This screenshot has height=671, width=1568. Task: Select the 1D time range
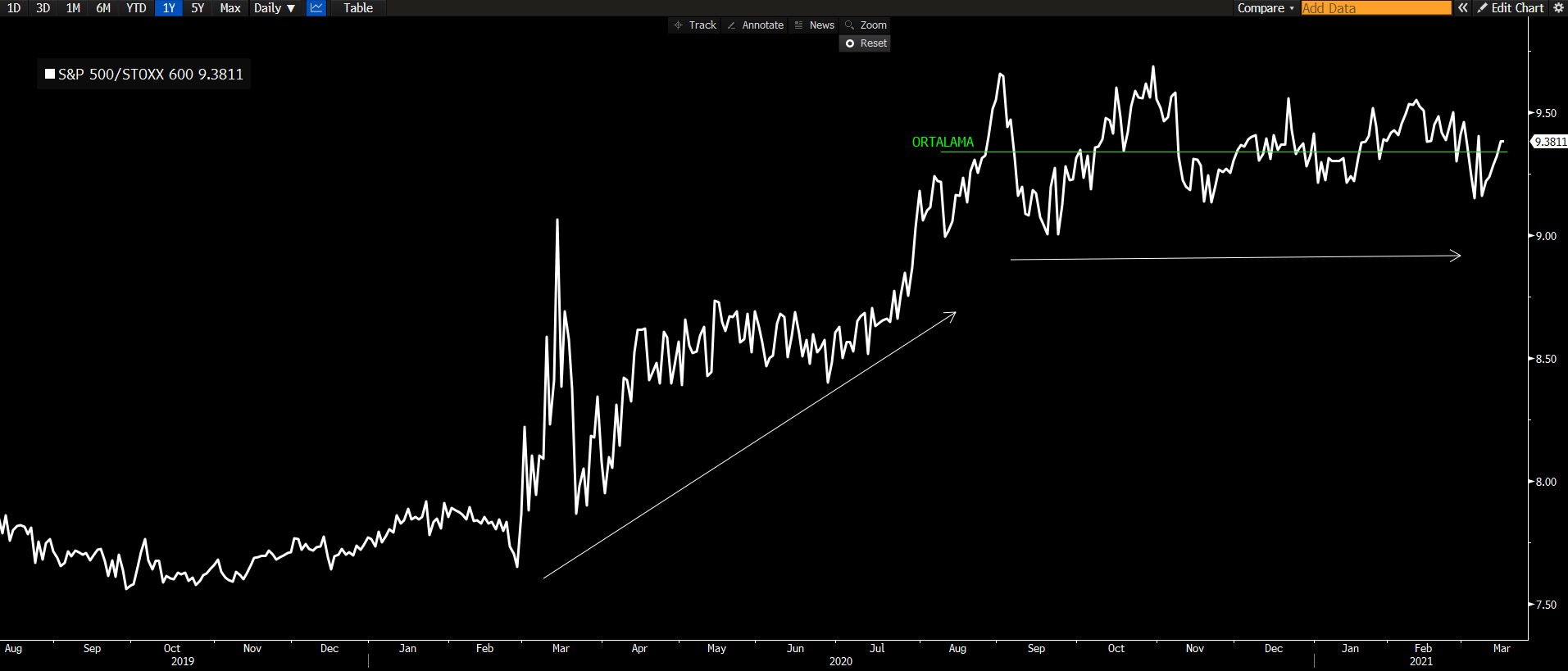click(x=14, y=8)
